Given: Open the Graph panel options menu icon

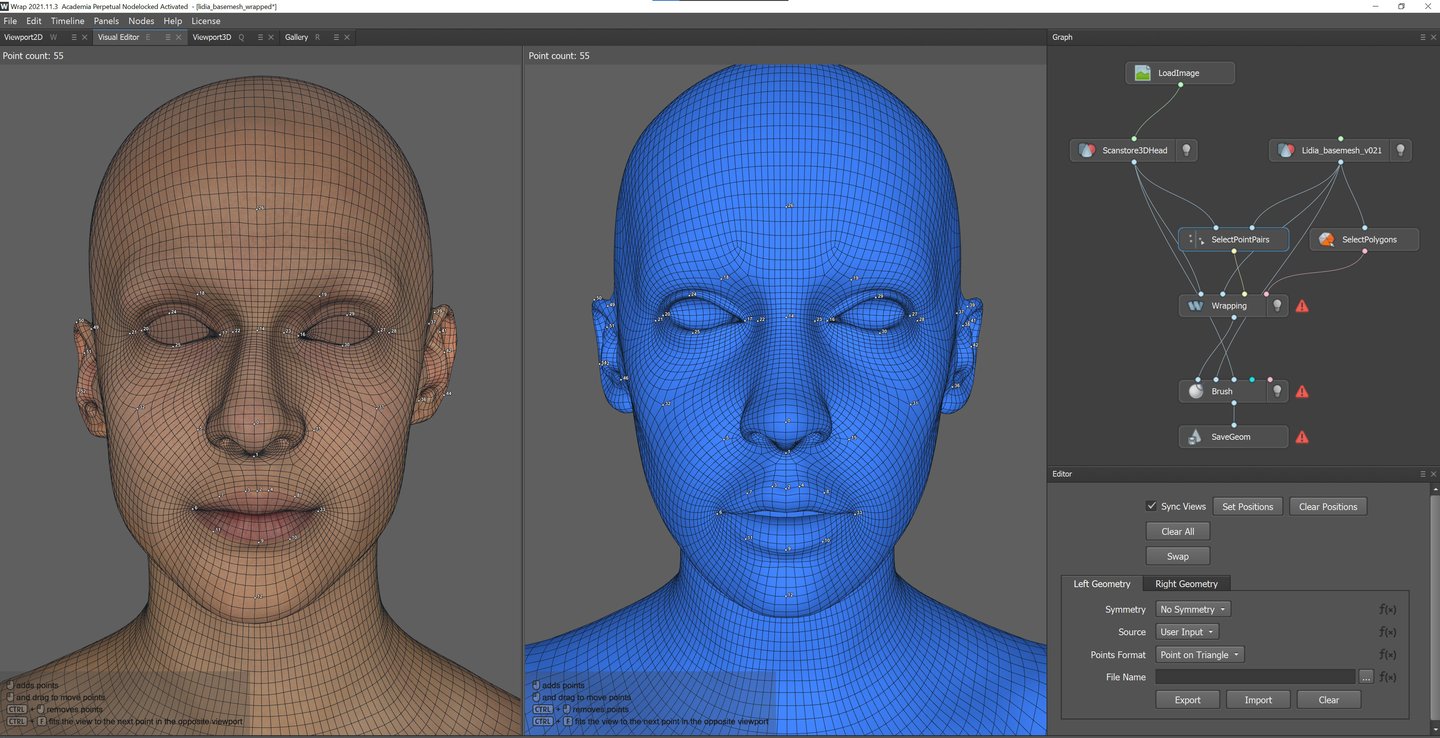Looking at the screenshot, I should tap(1422, 37).
